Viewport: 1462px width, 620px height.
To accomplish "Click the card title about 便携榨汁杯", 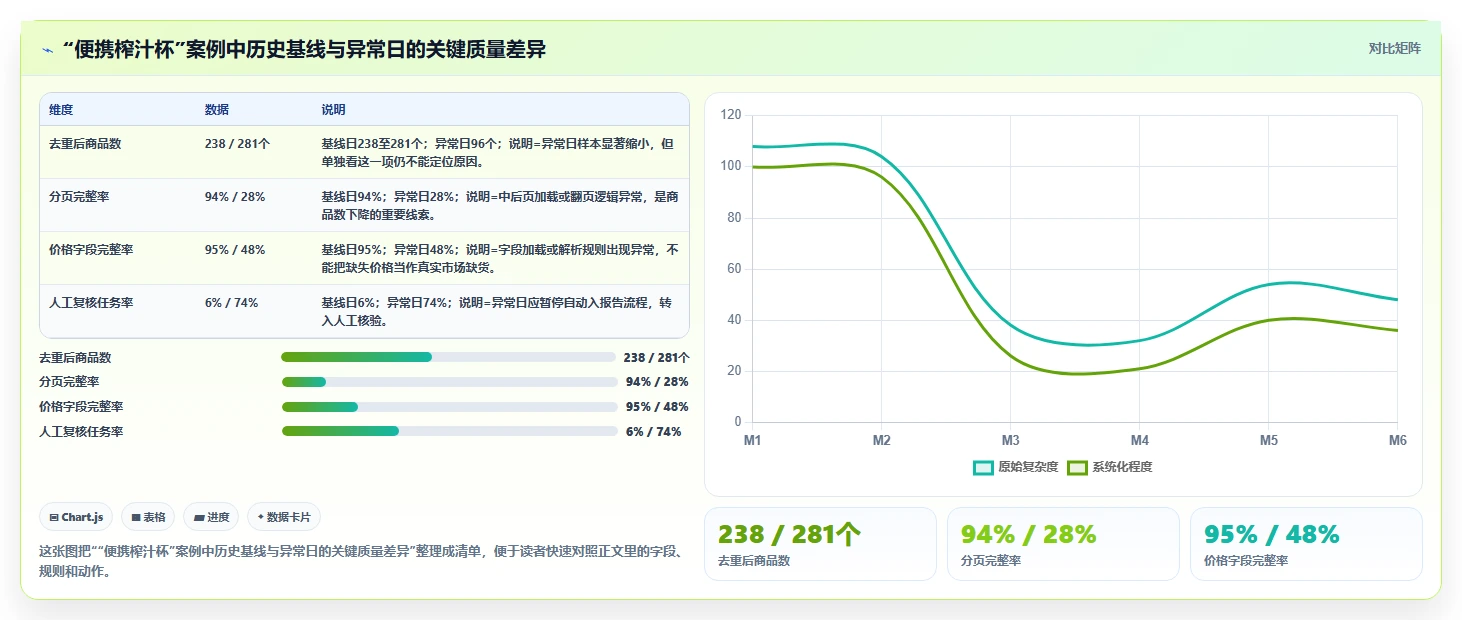I will [x=304, y=49].
